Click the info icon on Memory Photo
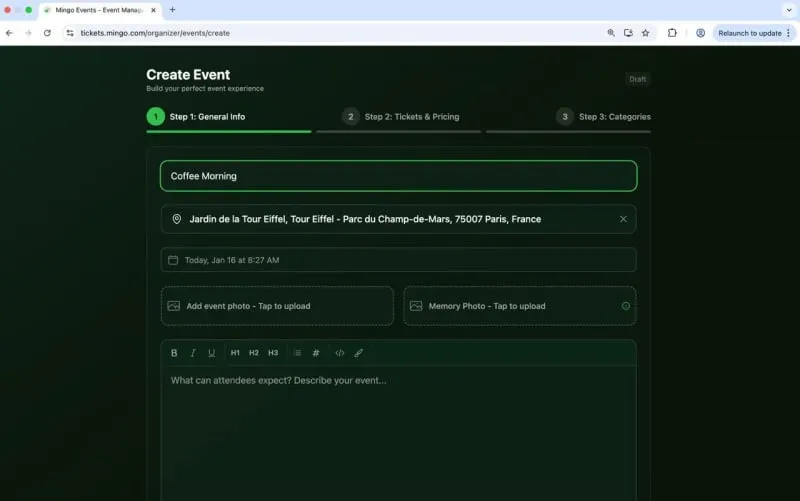The height and width of the screenshot is (501, 800). pos(626,306)
